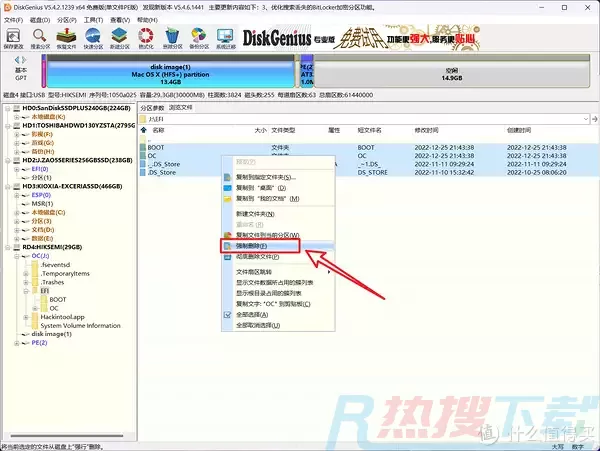Click the RD4 HIKSEMI disk icon in tree
Screen dimensions: 600x451
coord(17,247)
